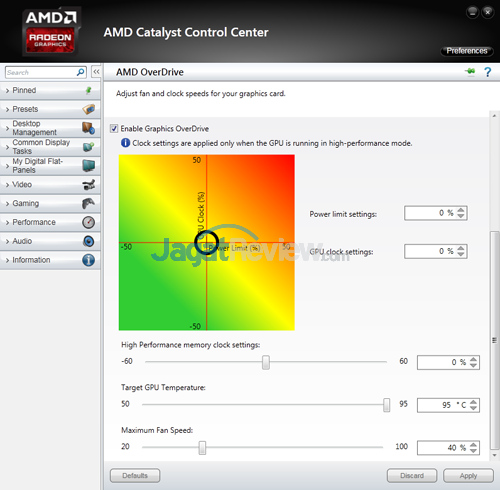
Task: Click the My Digital Flat-Panels monitor icon
Action: click(89, 166)
